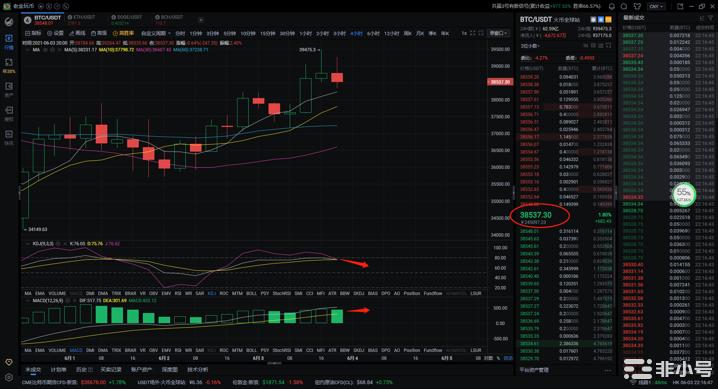Screen dimensions: 718x389
Task: Select the 30分钟 chart interval
Action: click(x=288, y=33)
